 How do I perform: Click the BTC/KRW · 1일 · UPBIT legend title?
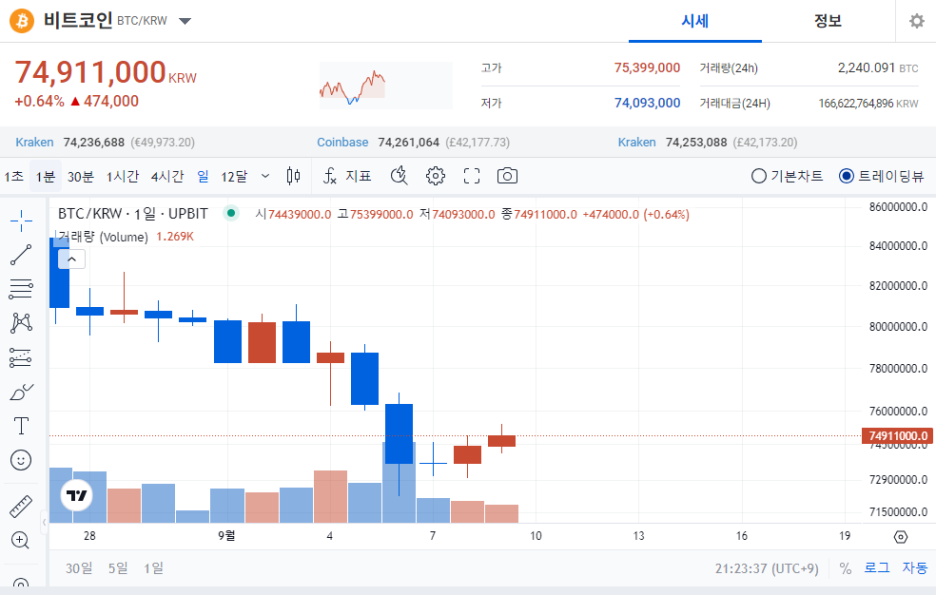pyautogui.click(x=133, y=214)
